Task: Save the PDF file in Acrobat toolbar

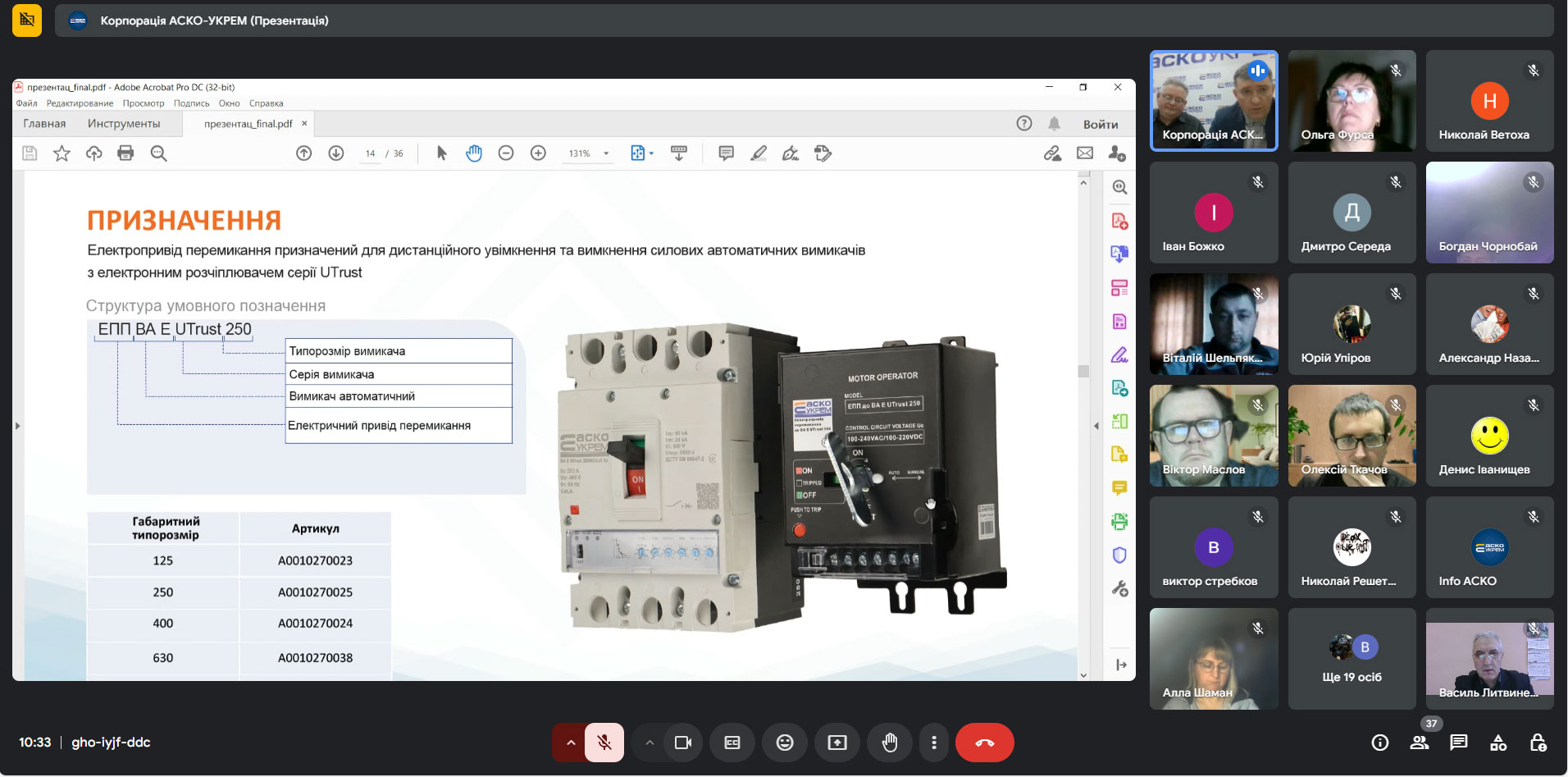Action: (x=30, y=153)
